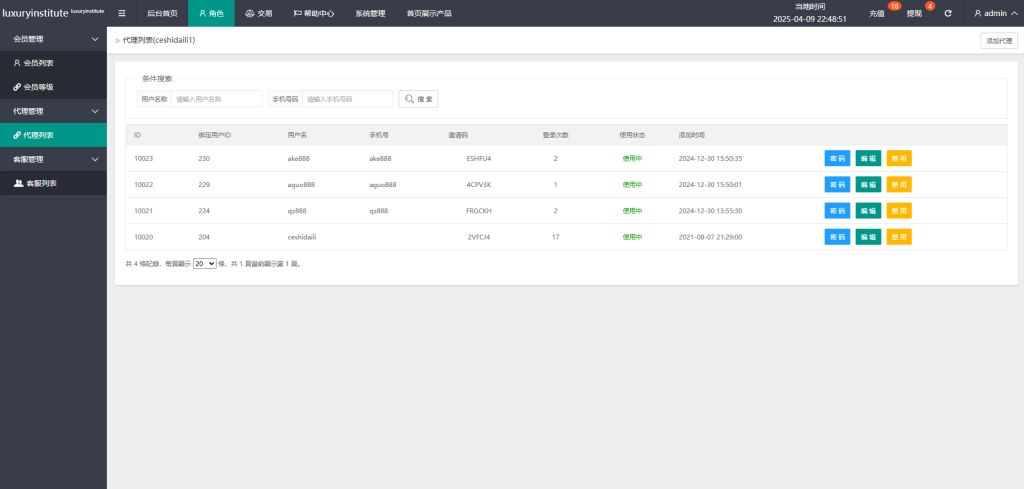Click the 添加代理 button
This screenshot has height=489, width=1024.
999,40
